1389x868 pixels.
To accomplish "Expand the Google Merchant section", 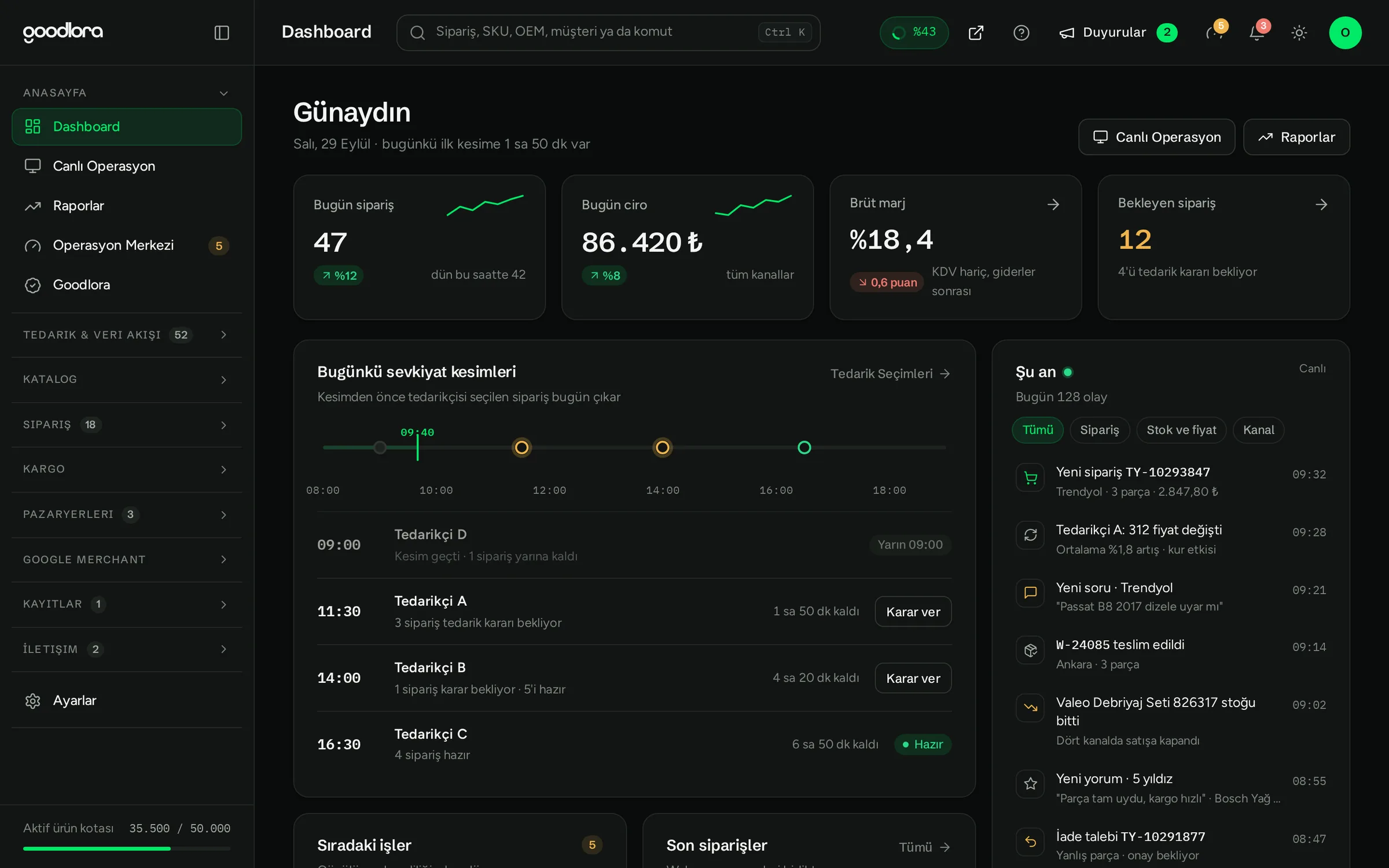I will (127, 560).
